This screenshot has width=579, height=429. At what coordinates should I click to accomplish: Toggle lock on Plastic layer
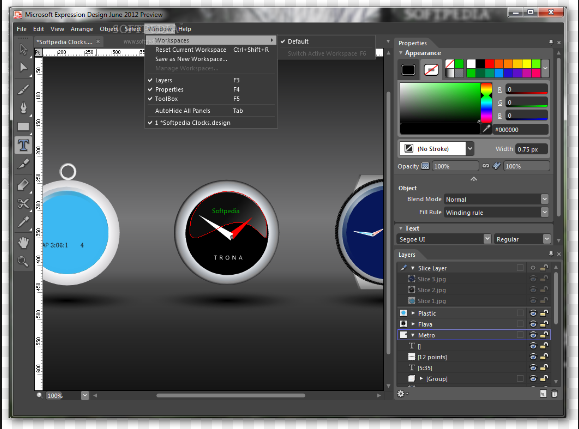click(544, 313)
